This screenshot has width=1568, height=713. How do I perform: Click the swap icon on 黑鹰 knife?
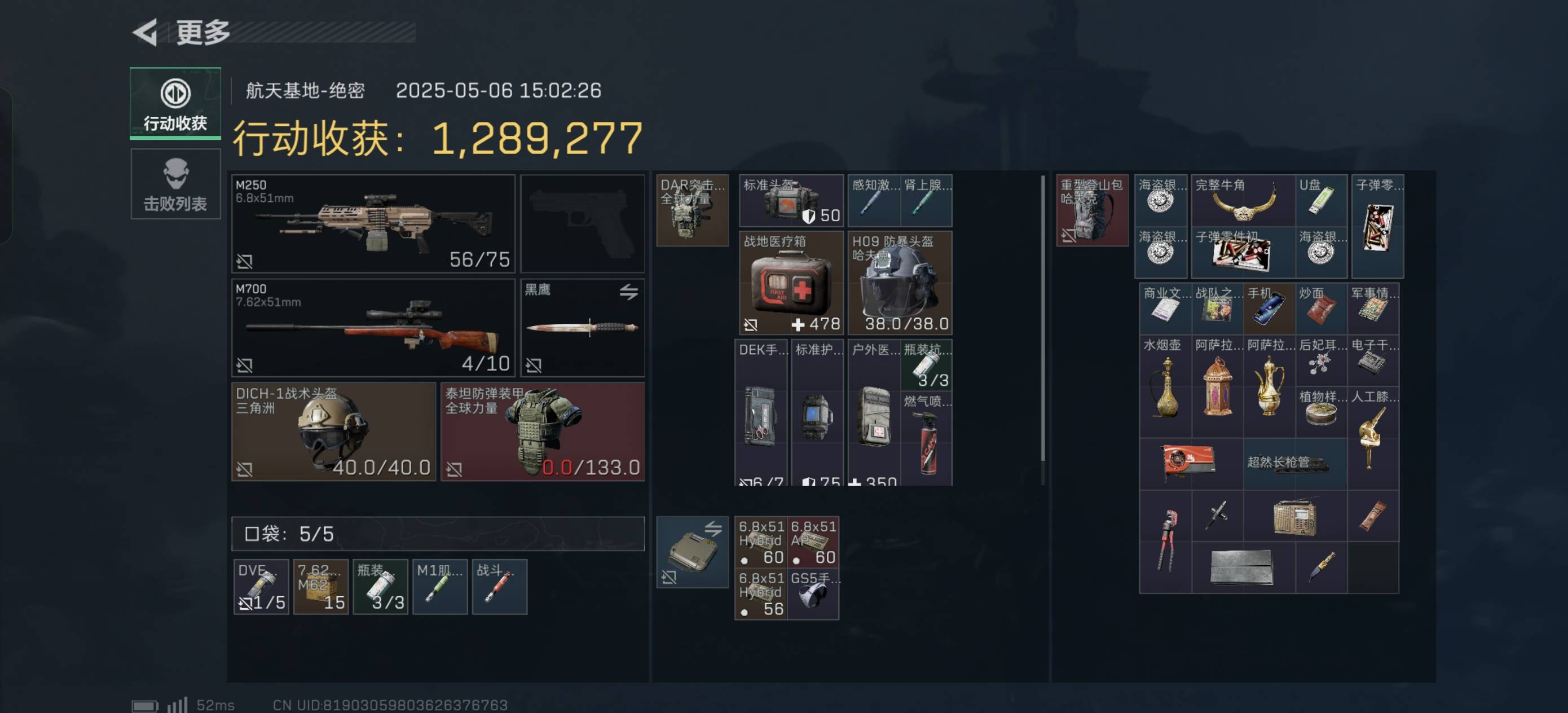(628, 292)
